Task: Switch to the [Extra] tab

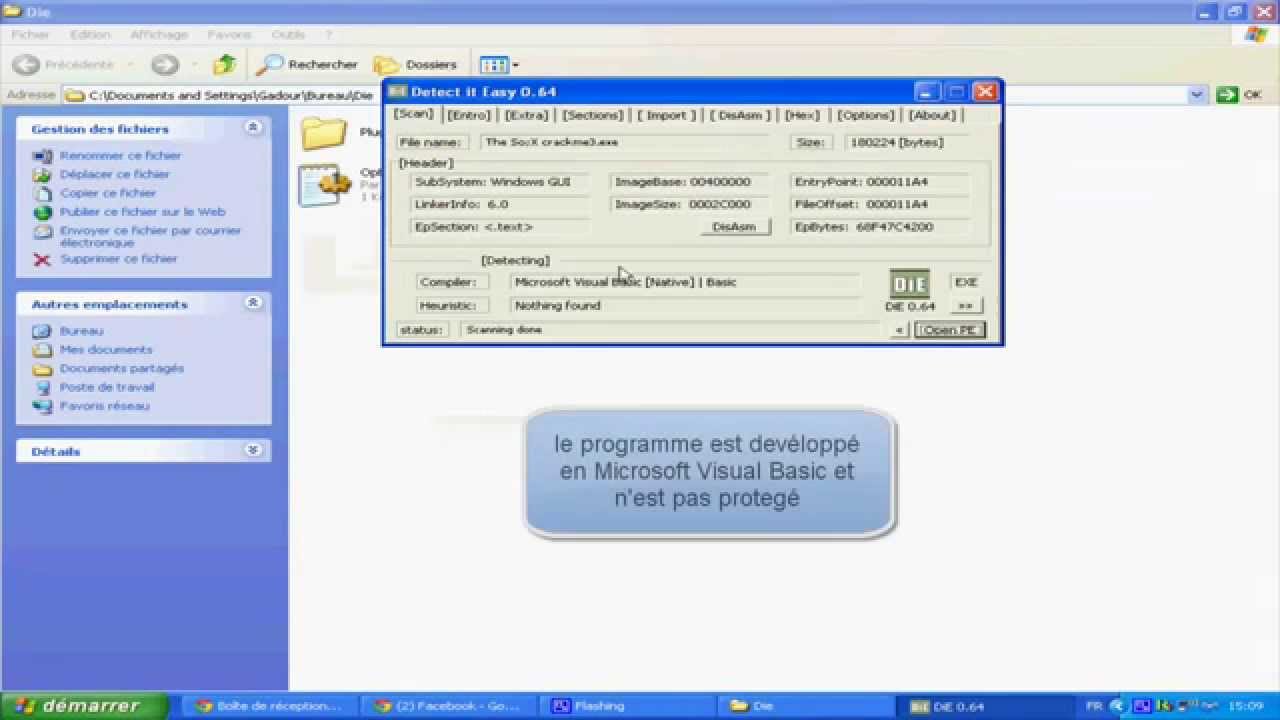Action: click(526, 115)
